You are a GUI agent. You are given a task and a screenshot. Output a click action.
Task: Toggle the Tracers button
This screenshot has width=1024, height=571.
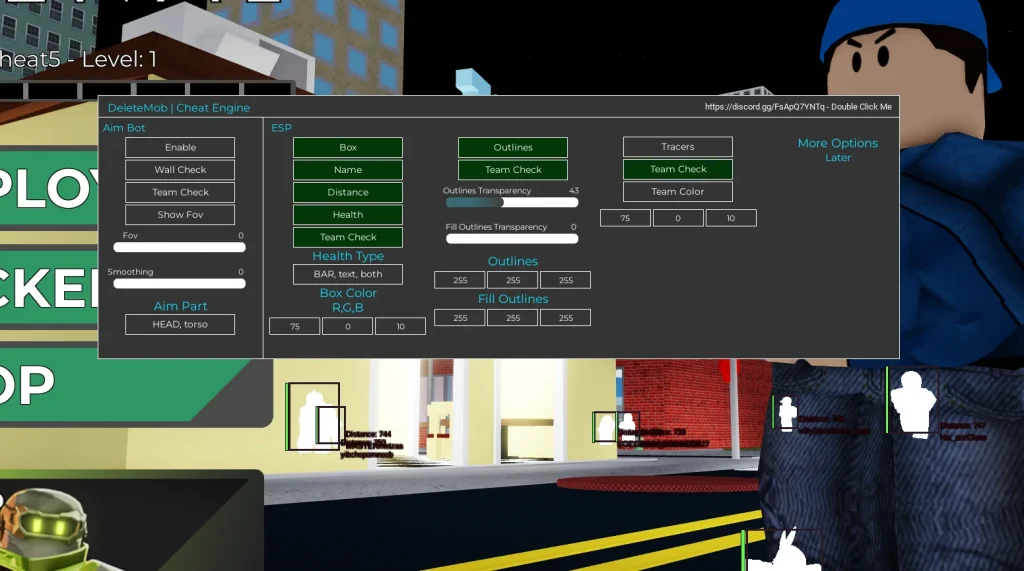(677, 146)
